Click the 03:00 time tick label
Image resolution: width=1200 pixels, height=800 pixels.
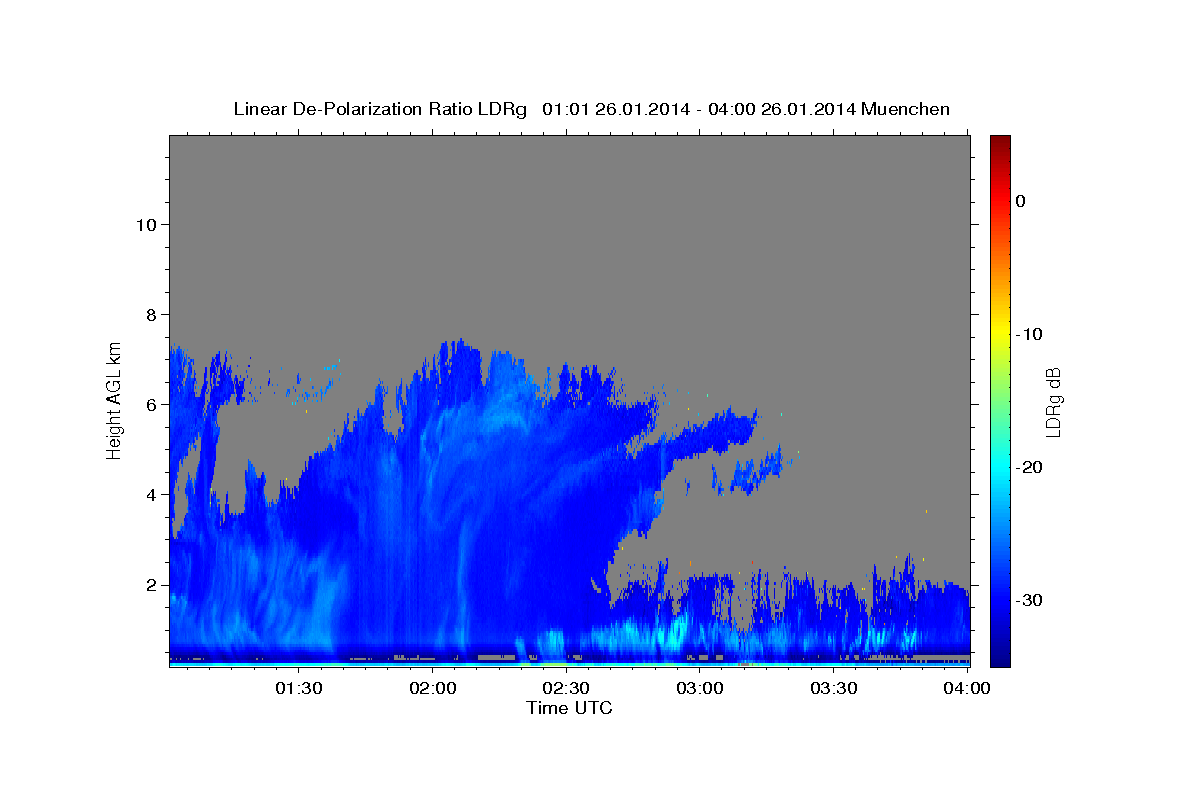coord(700,688)
